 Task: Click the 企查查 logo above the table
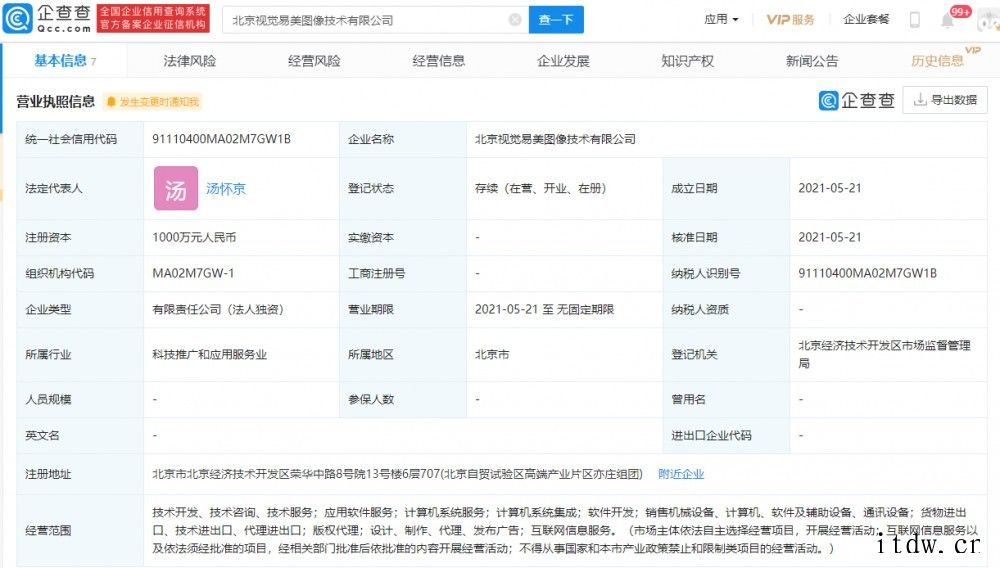coord(857,100)
